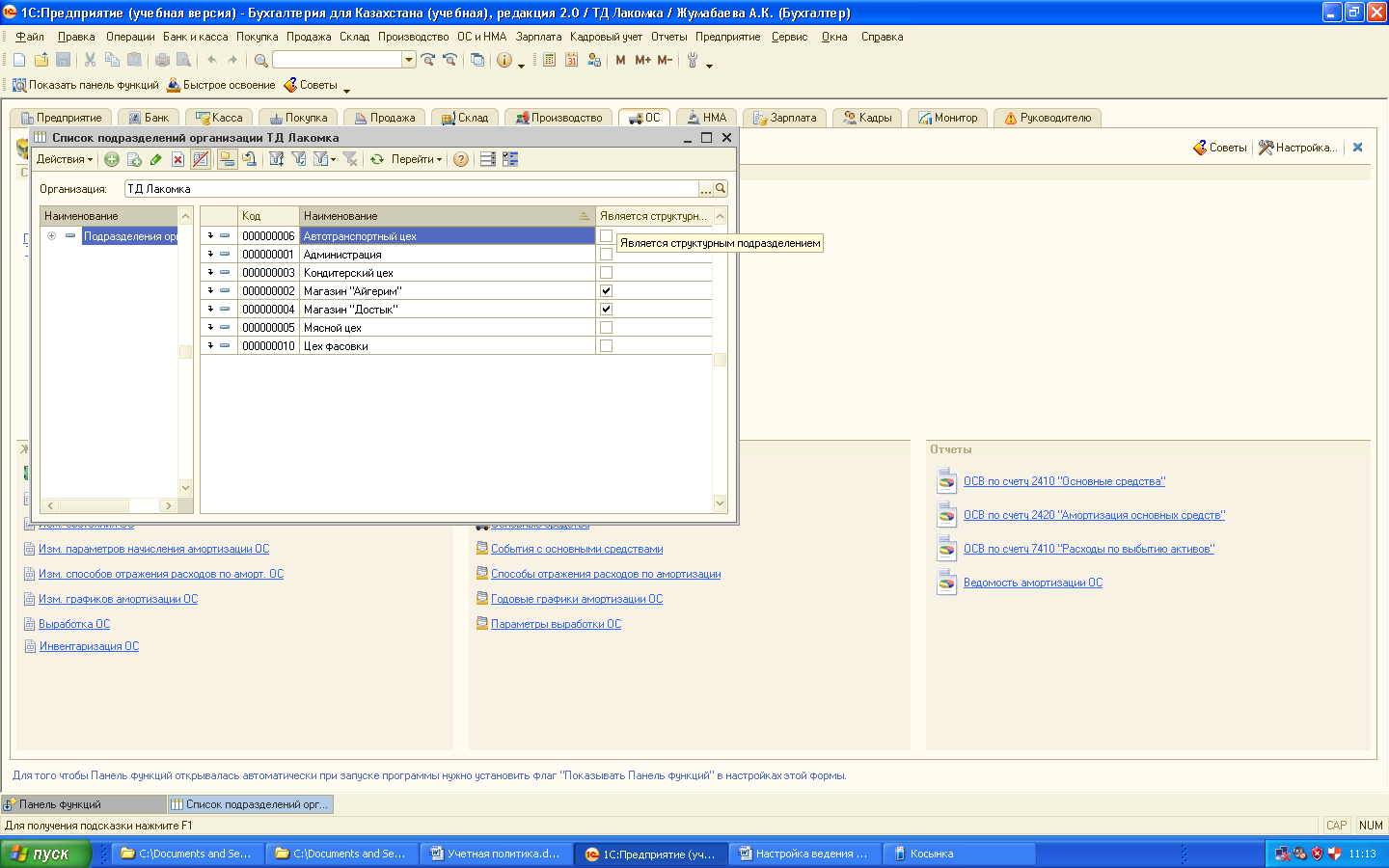
Task: Click the list settings icon right of Help
Action: point(488,159)
